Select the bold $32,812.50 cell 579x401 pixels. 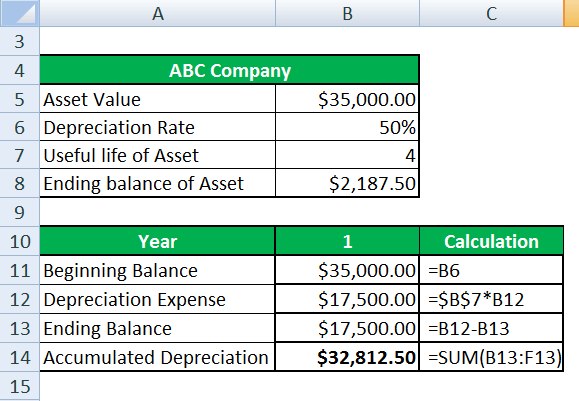click(x=347, y=357)
